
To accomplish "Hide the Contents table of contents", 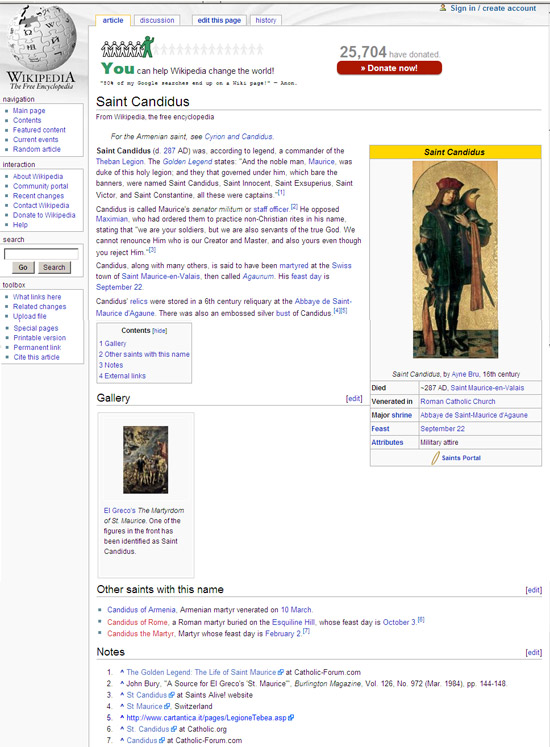I will coord(160,331).
